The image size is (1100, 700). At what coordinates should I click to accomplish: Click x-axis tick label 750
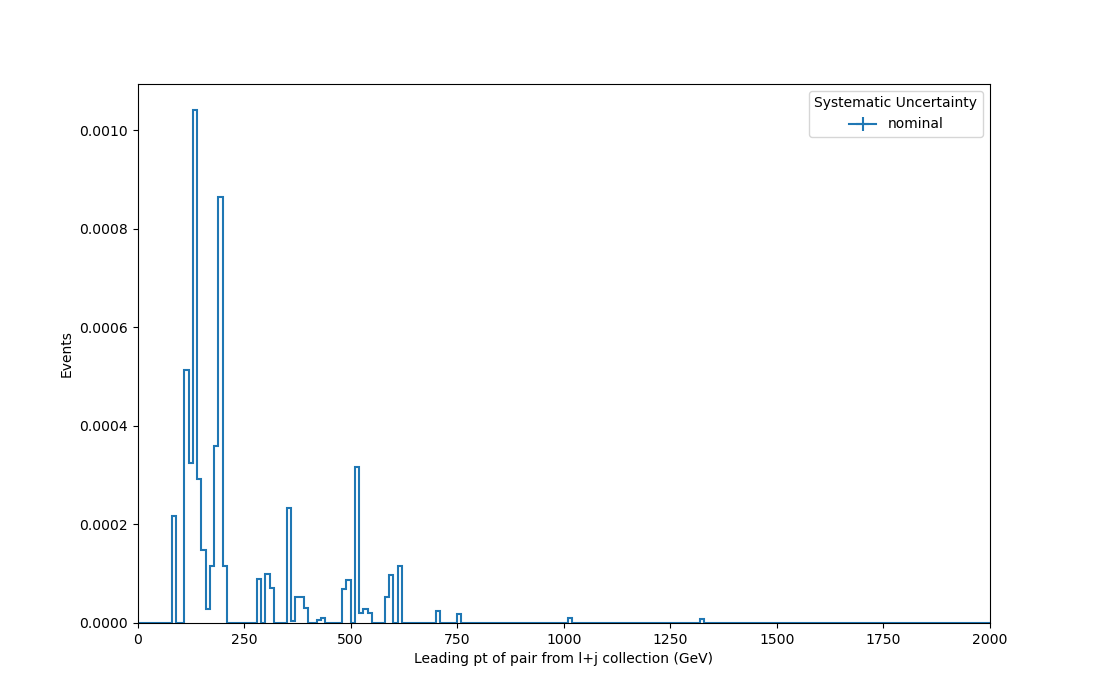[457, 639]
